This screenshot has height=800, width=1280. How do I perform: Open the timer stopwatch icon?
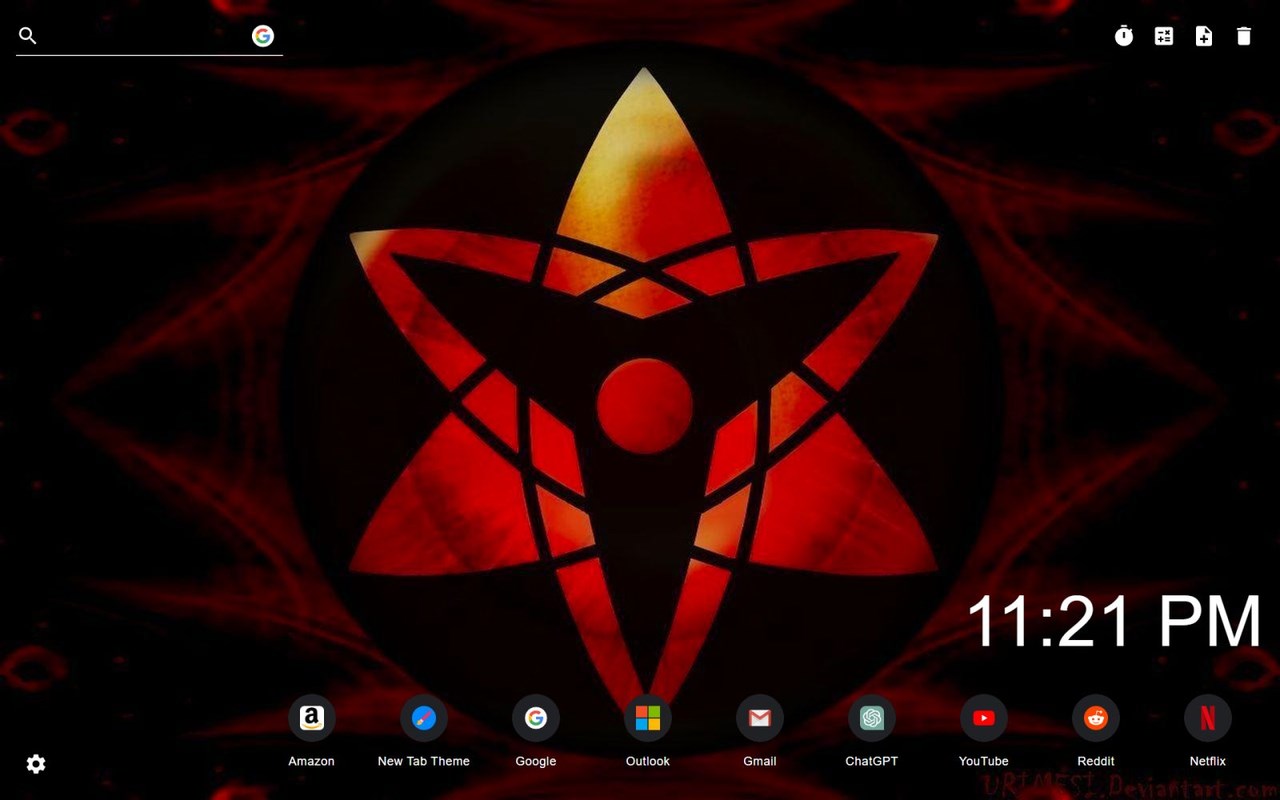coord(1124,36)
